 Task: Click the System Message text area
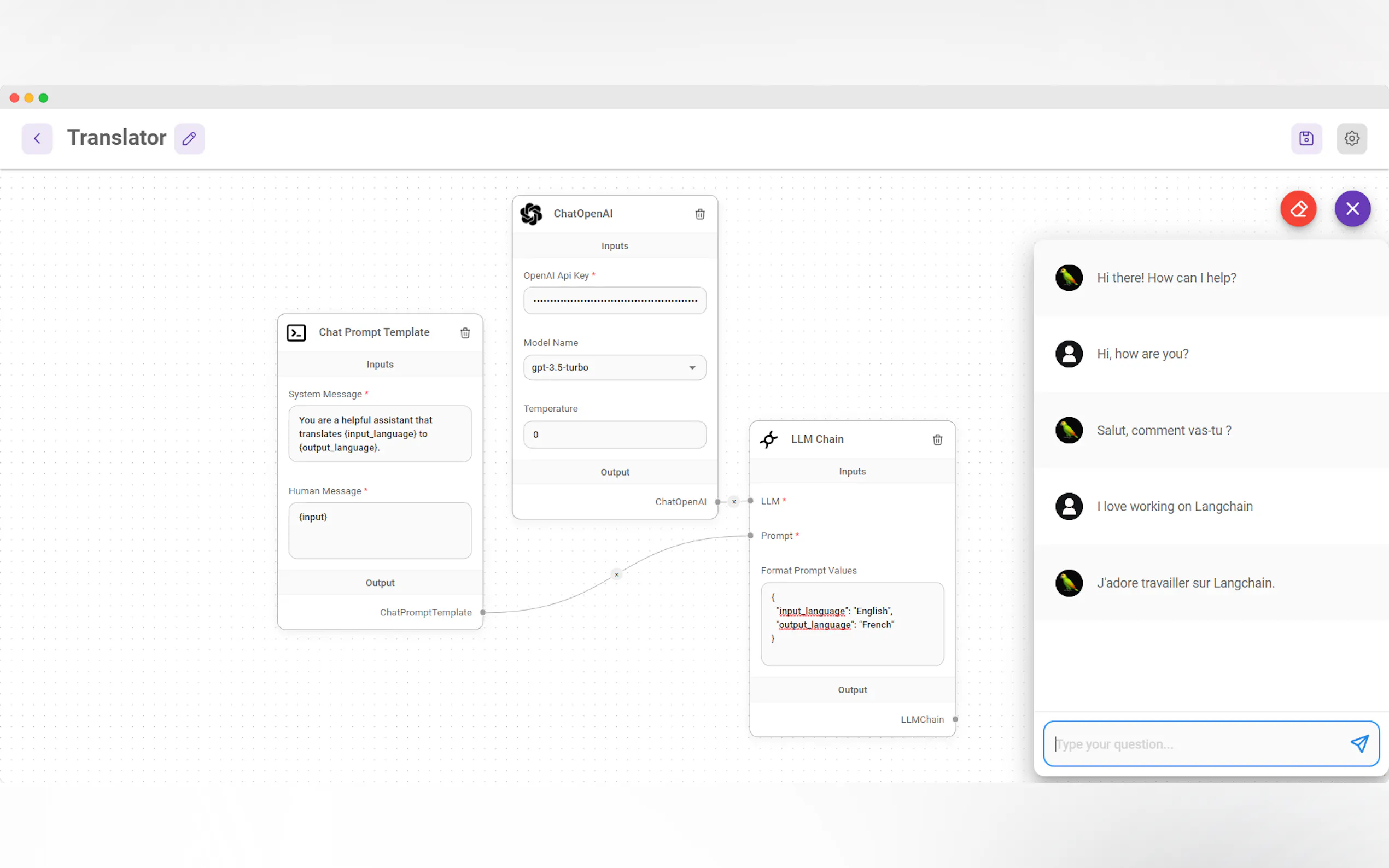click(380, 434)
